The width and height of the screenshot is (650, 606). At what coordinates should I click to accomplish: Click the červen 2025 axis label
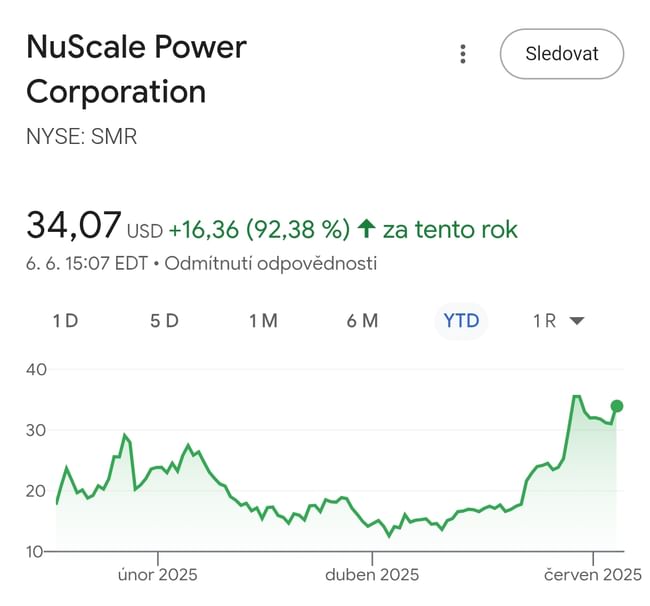coord(592,574)
